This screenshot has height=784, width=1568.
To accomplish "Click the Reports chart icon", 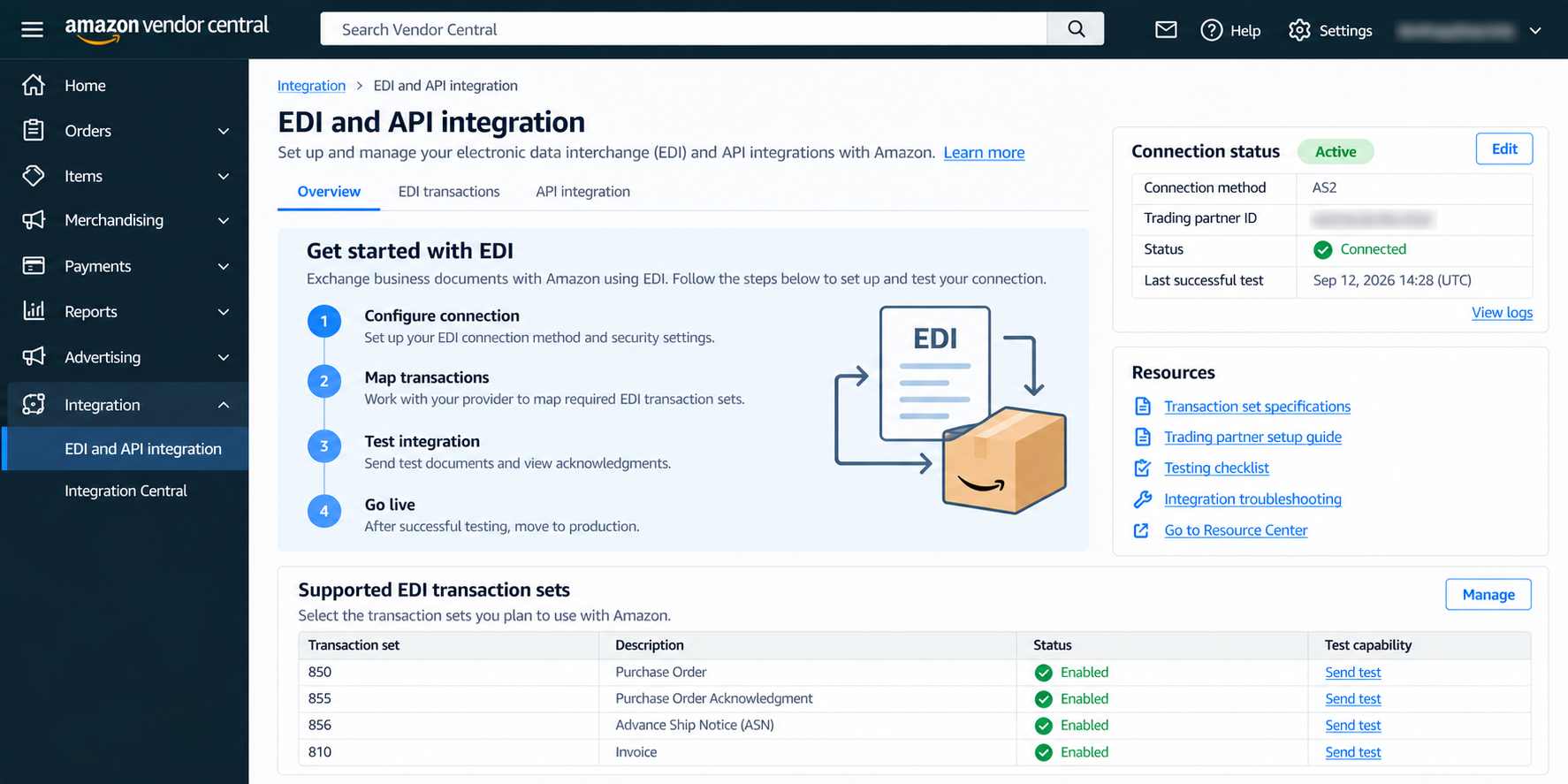I will [x=34, y=311].
